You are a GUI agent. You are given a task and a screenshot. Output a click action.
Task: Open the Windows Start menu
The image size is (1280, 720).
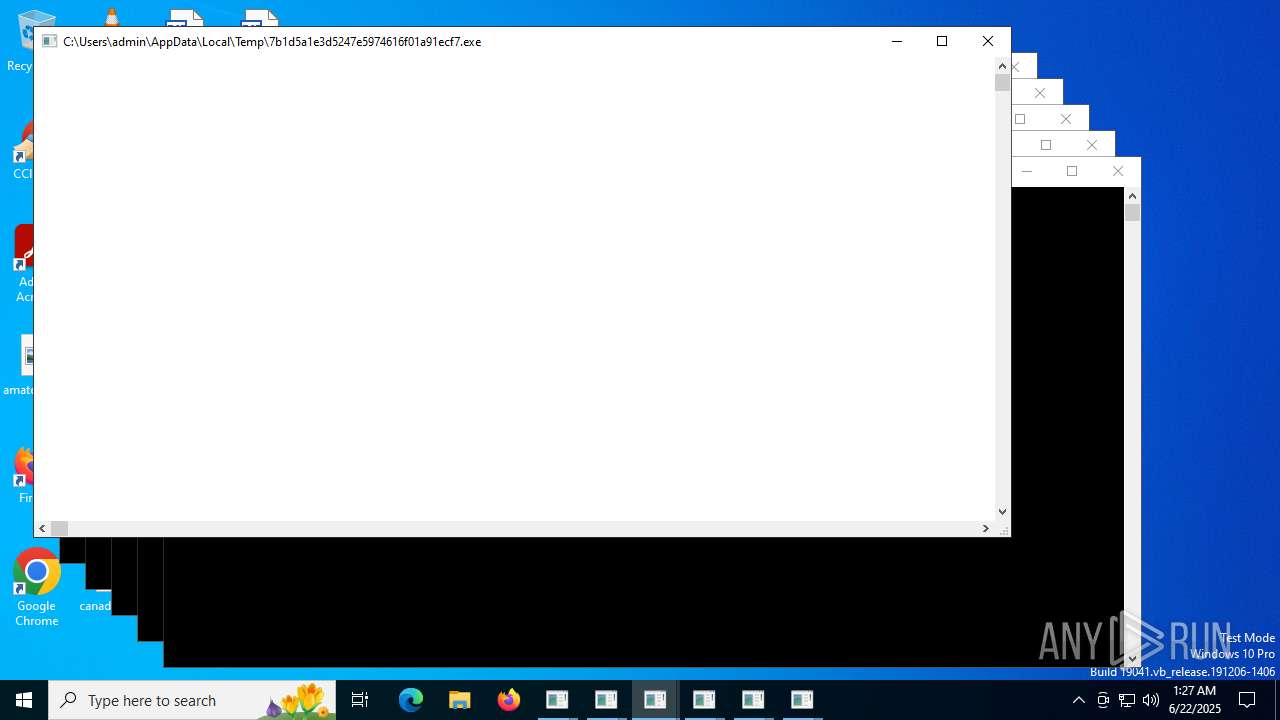(24, 700)
